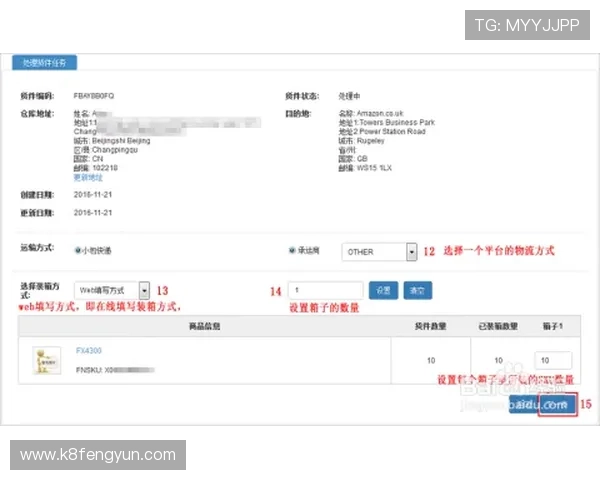Click the 已装箱数量 column header
Image resolution: width=600 pixels, height=480 pixels.
tap(498, 326)
